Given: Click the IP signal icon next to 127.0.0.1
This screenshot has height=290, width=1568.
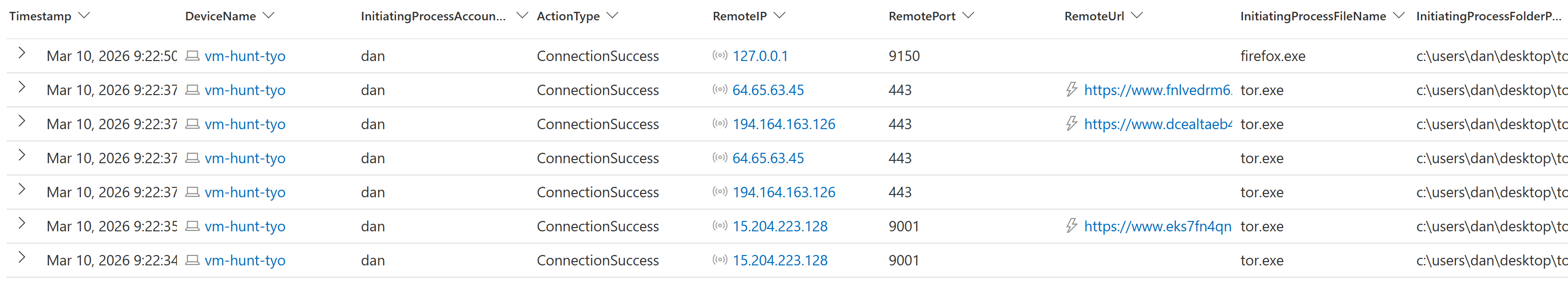Looking at the screenshot, I should 719,55.
